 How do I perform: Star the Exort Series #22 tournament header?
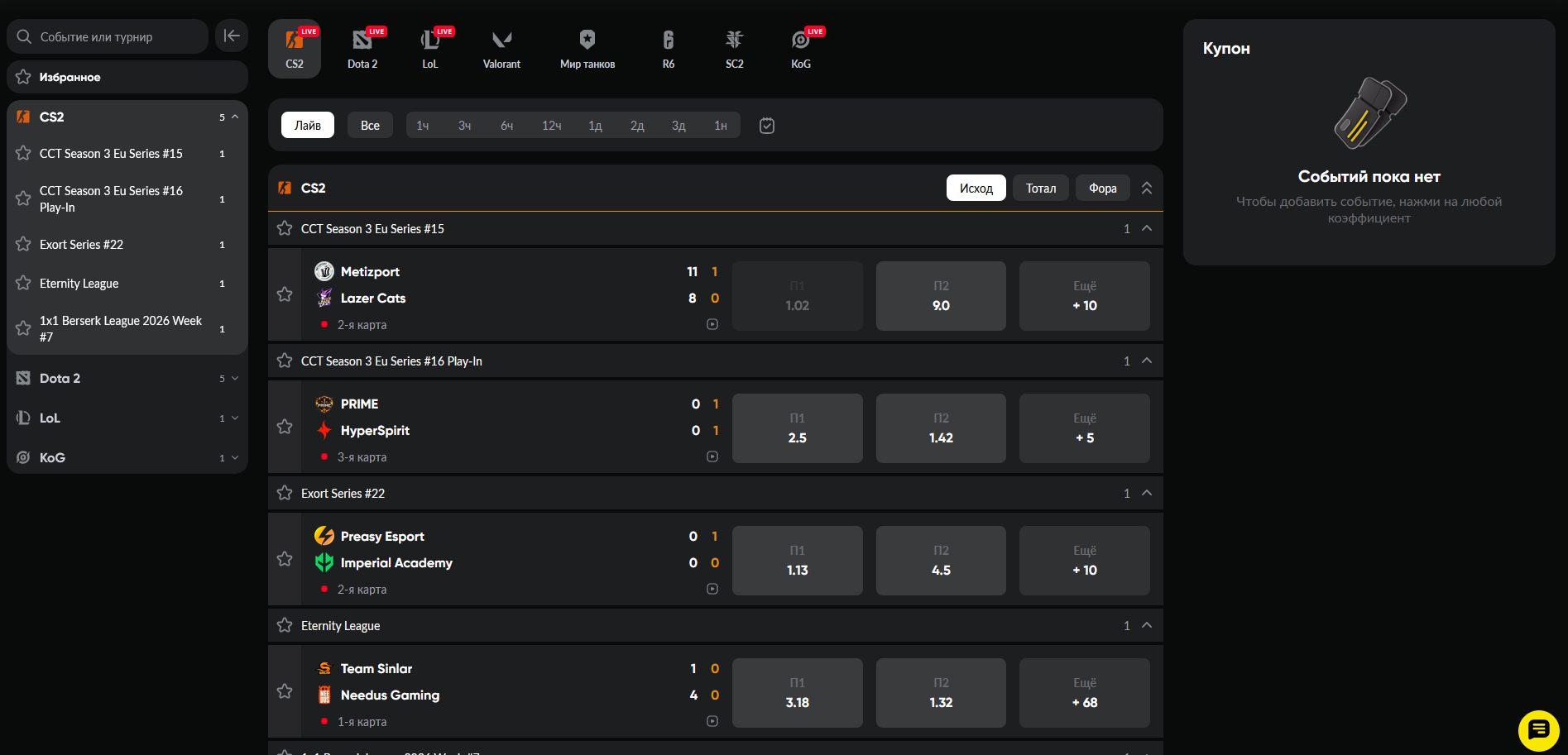(285, 493)
